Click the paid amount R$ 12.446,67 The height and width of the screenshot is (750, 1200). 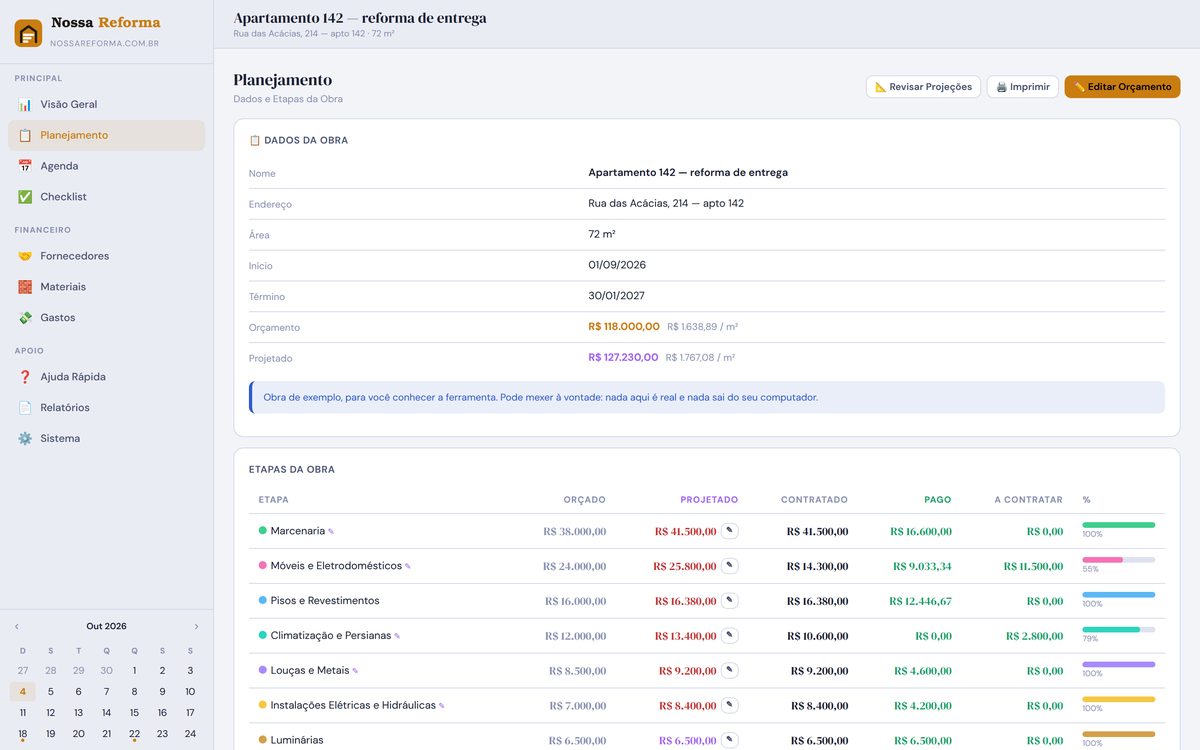coord(920,602)
